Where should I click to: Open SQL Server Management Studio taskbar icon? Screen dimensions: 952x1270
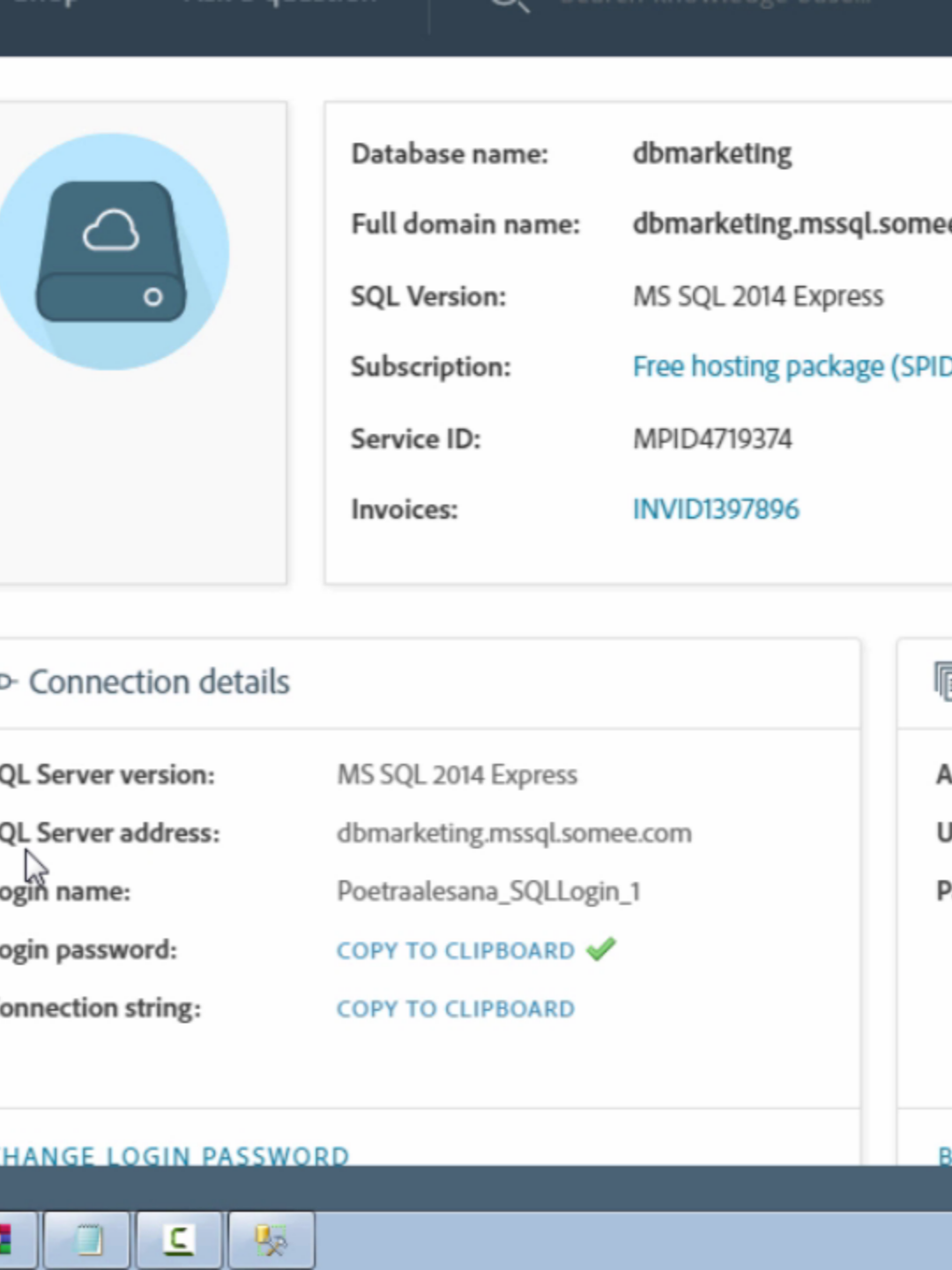271,1240
